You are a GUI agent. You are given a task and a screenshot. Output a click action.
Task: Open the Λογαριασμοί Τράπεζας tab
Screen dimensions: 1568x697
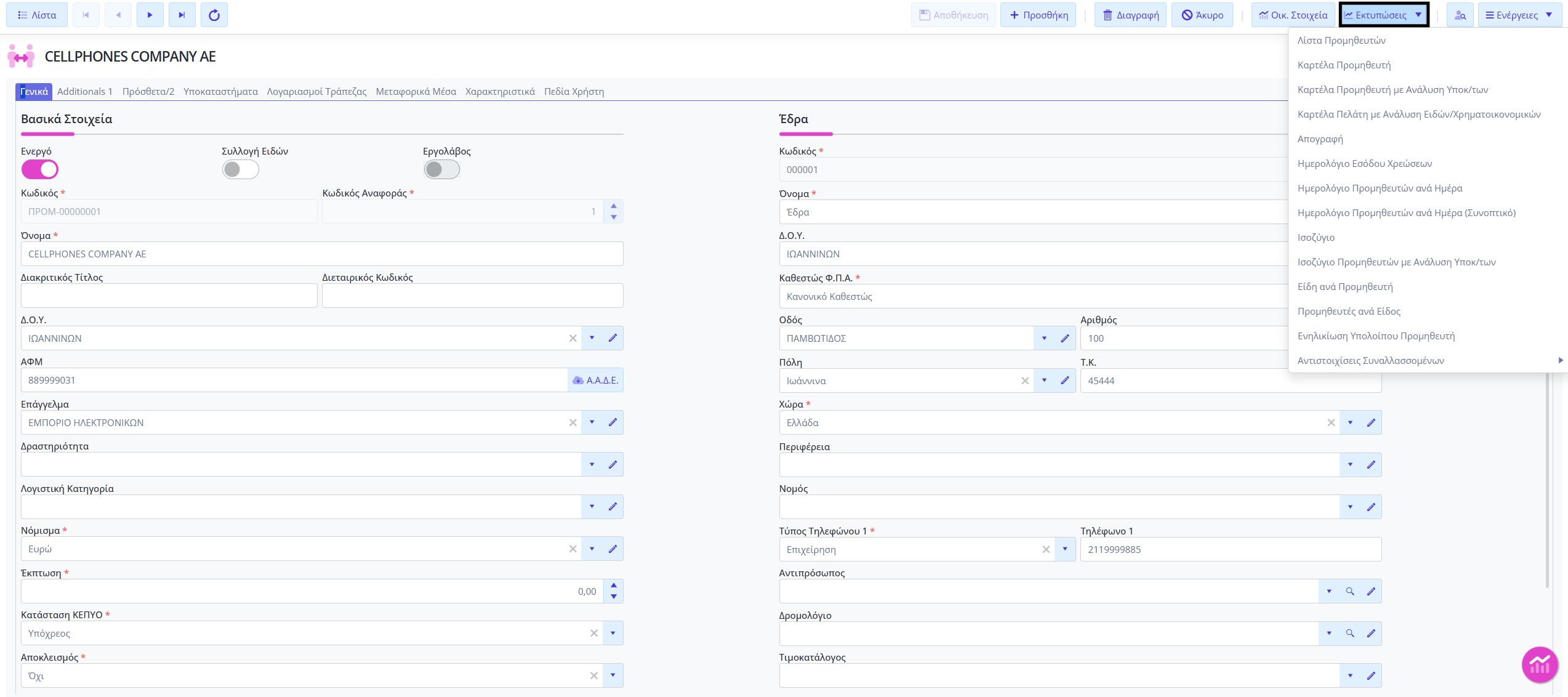[316, 91]
